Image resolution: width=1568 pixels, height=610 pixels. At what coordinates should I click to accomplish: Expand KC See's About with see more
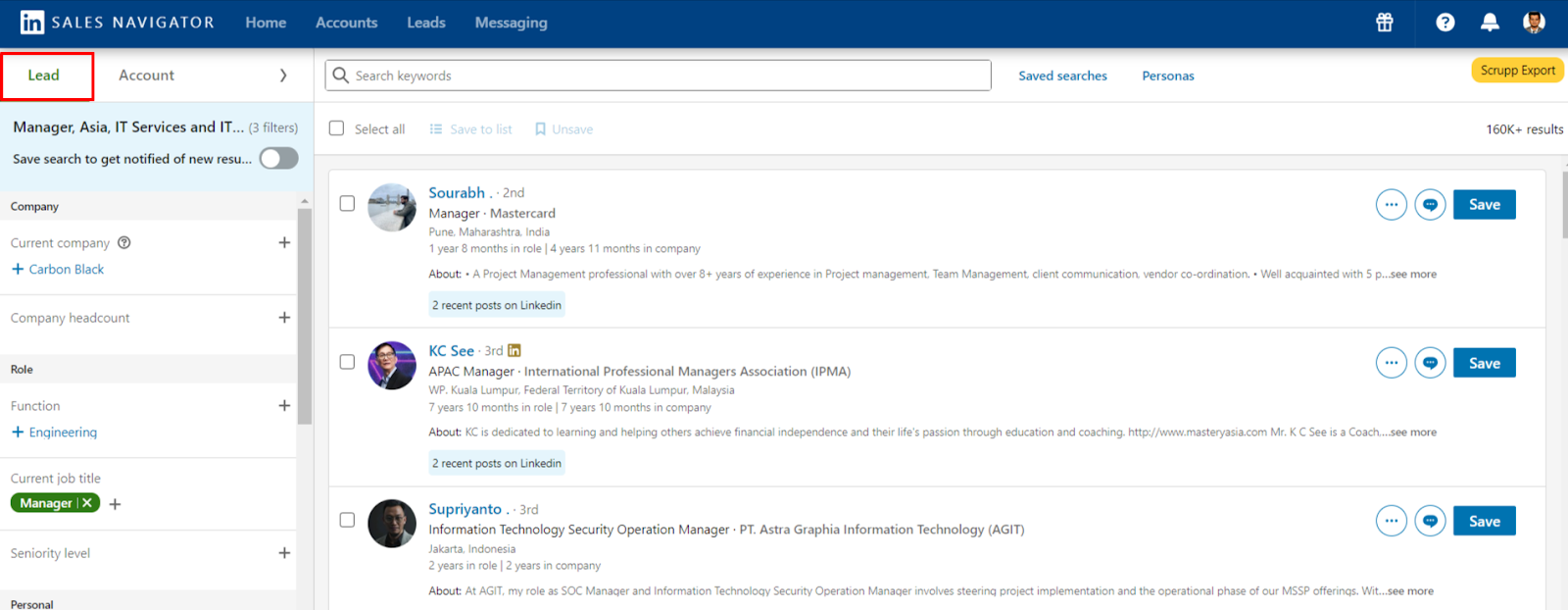tap(1413, 432)
